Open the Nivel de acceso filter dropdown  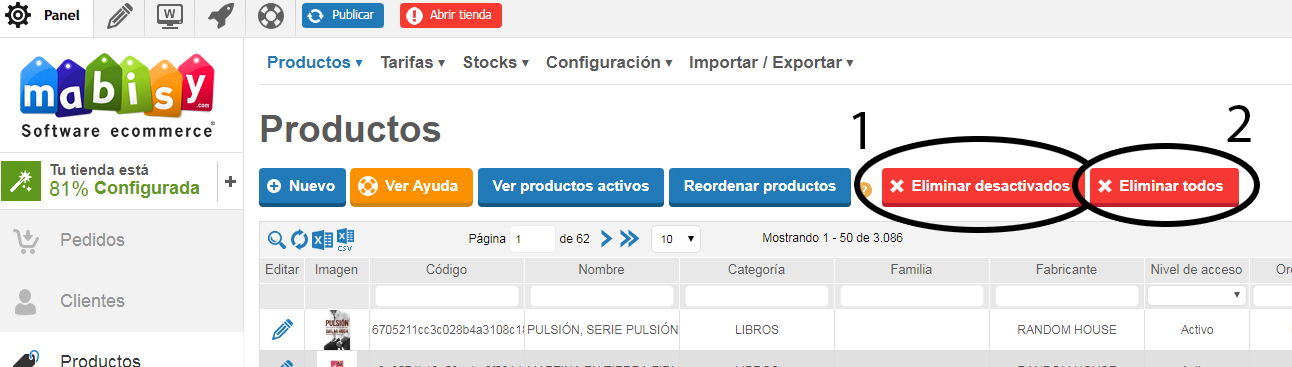point(1196,295)
